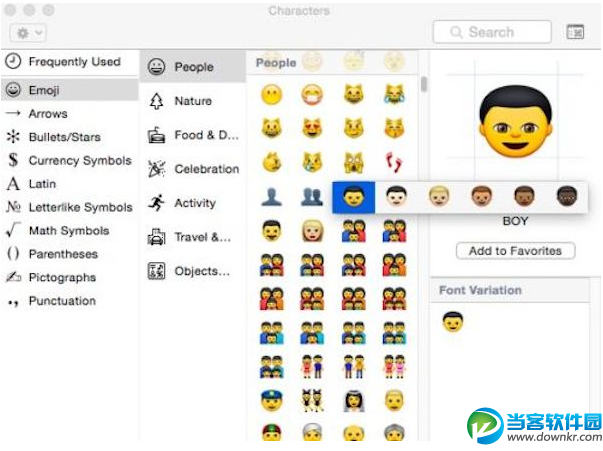Pick the darkest skin tone boy swatch

click(x=566, y=196)
